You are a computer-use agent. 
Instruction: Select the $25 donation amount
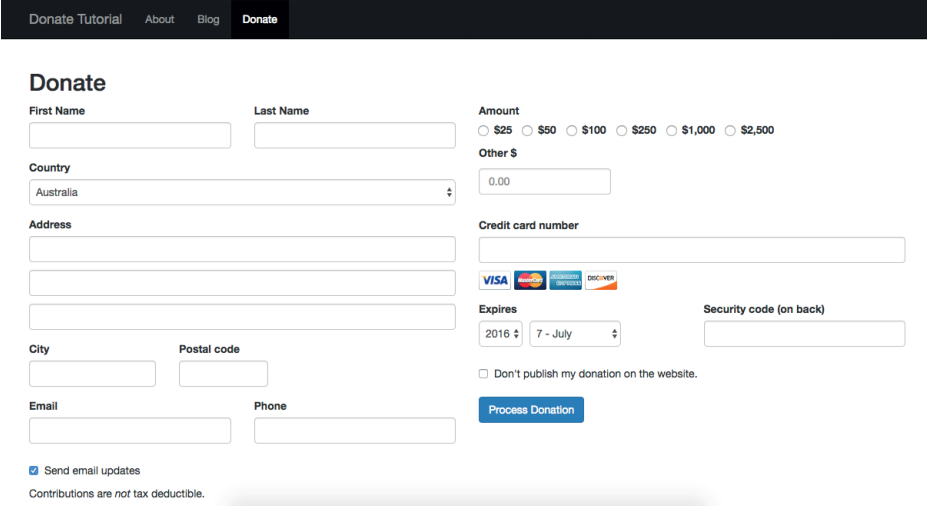[x=484, y=131]
